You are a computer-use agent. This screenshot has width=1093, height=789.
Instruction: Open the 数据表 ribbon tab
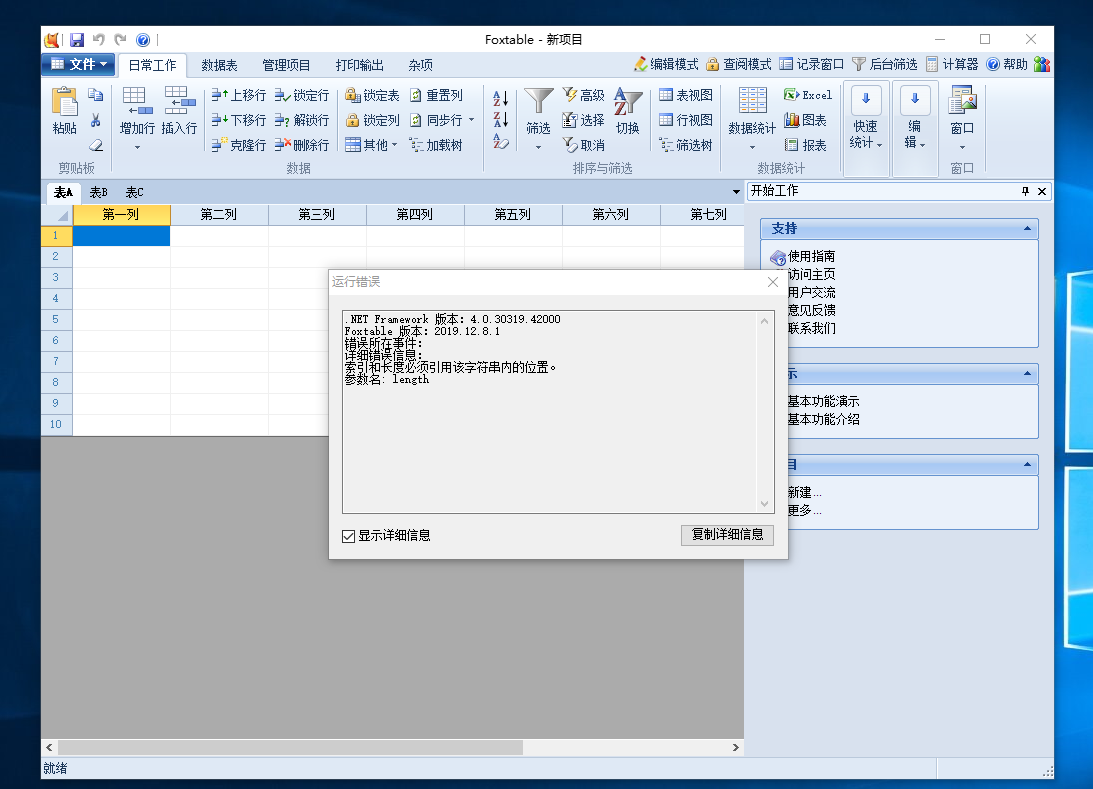[x=220, y=66]
